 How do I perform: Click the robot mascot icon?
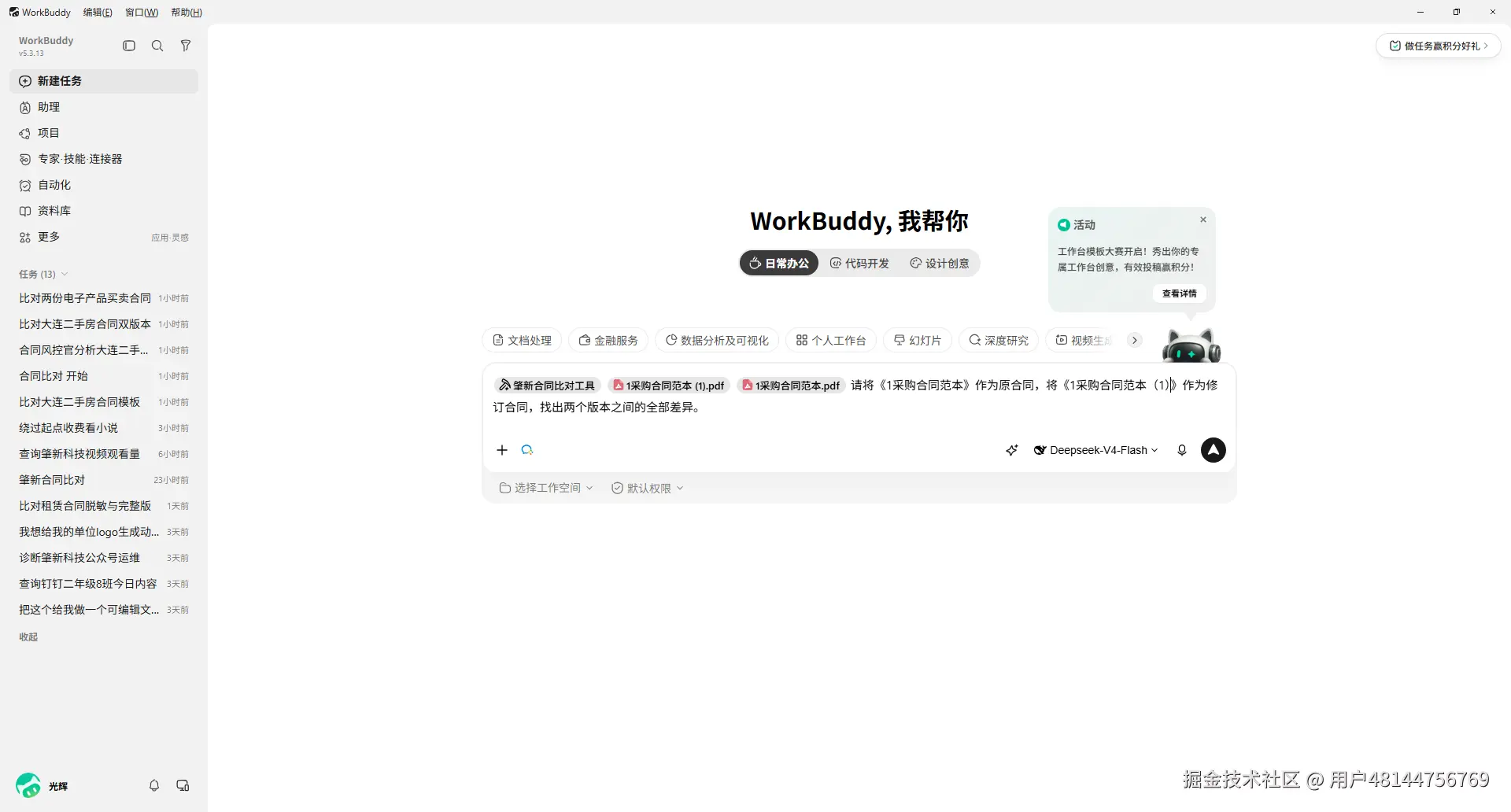coord(1191,346)
